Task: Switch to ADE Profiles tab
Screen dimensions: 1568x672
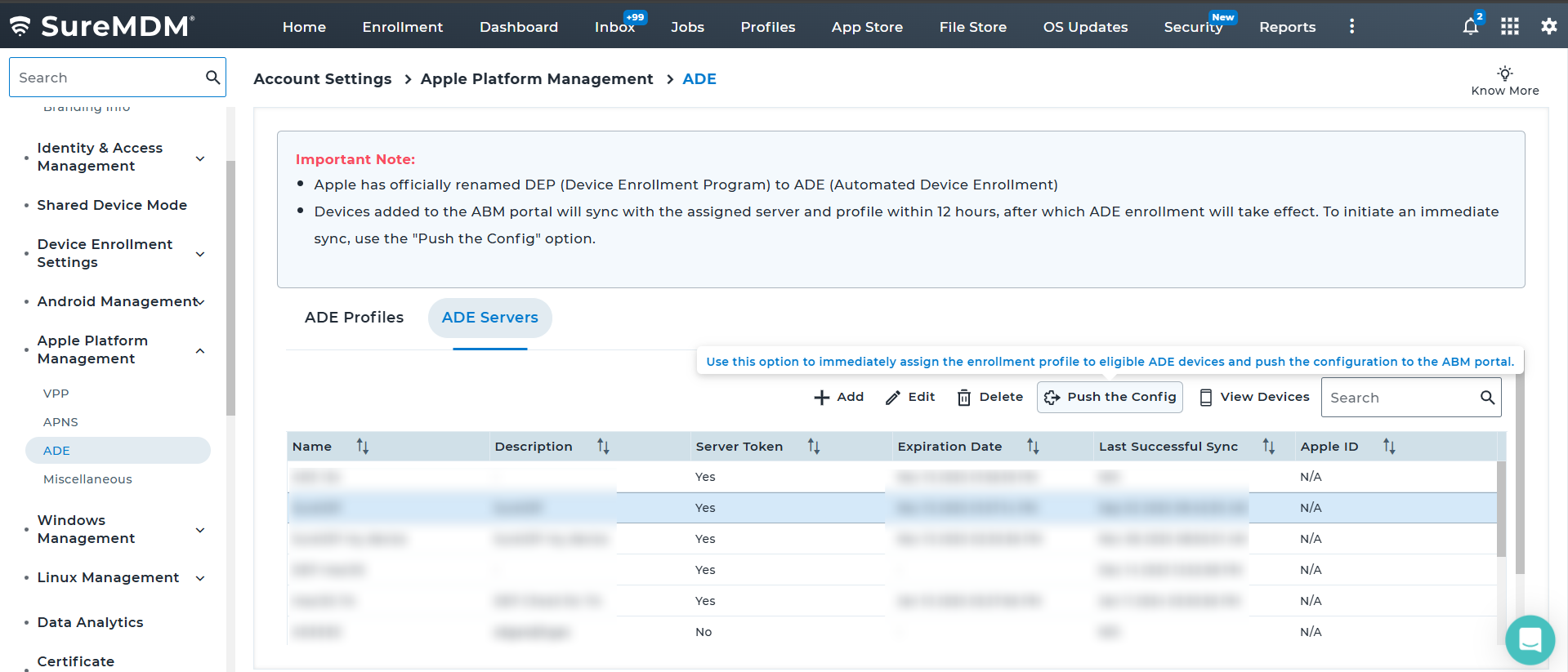Action: (x=354, y=318)
